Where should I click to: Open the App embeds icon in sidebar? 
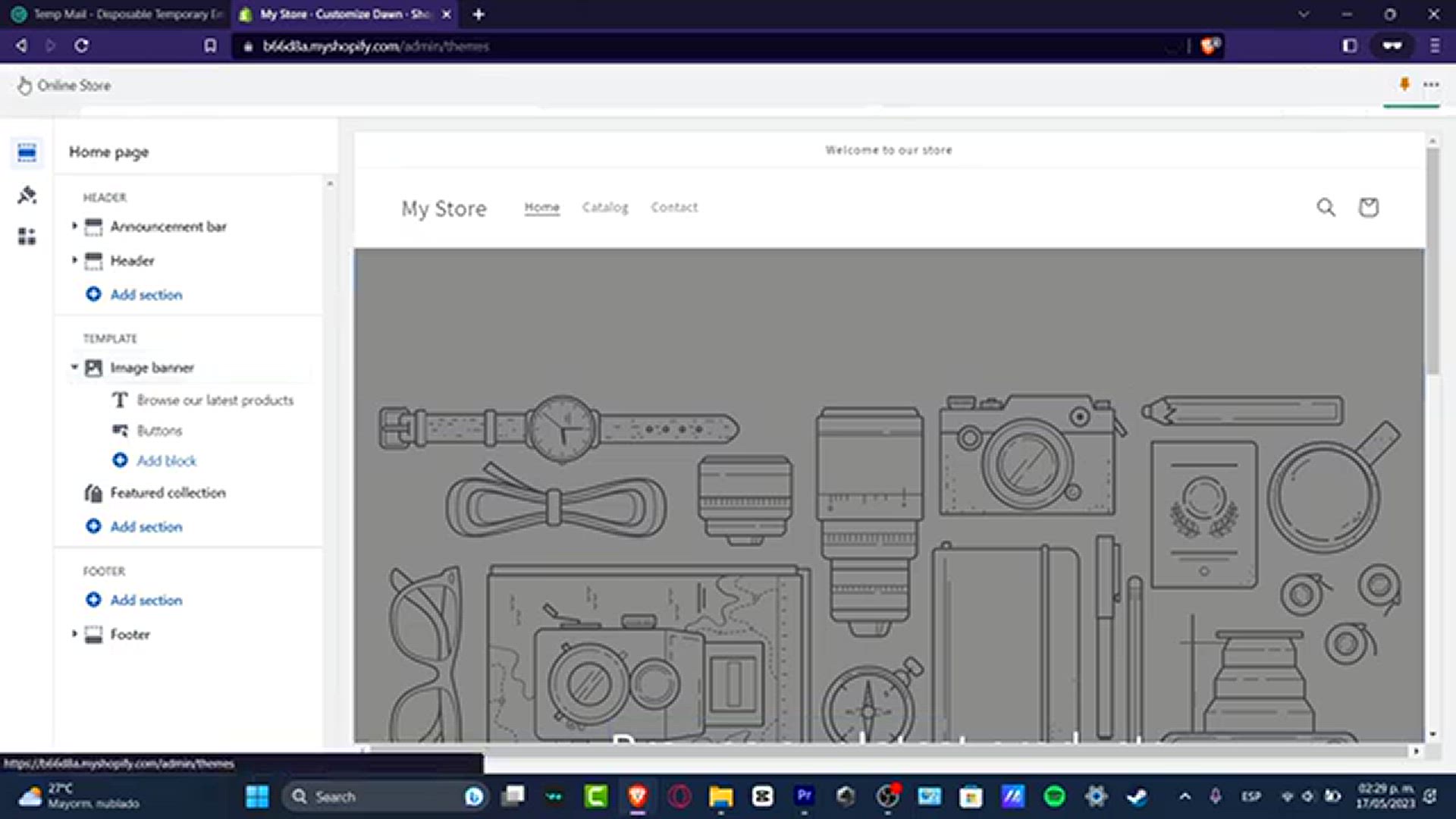(27, 237)
